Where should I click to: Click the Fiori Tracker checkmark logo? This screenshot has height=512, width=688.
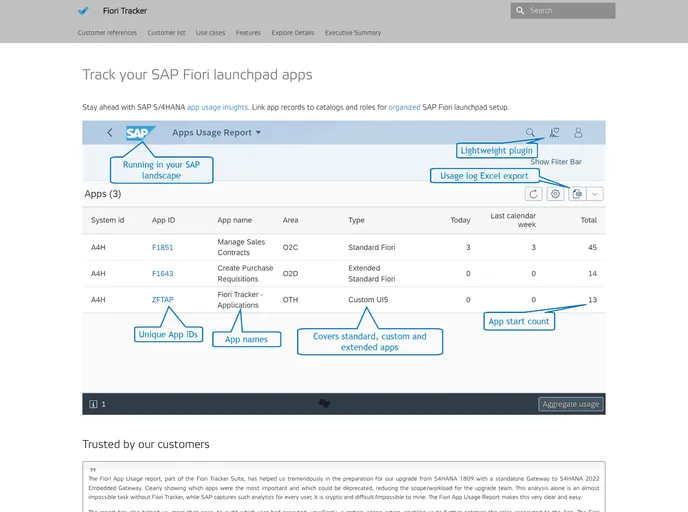tap(83, 11)
